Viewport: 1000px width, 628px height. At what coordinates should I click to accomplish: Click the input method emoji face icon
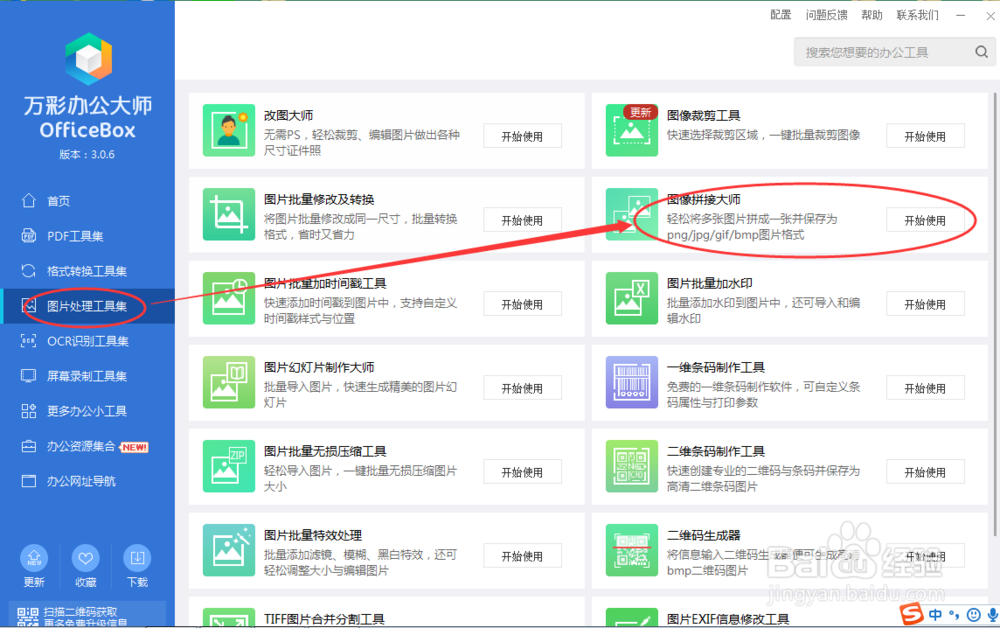(973, 615)
